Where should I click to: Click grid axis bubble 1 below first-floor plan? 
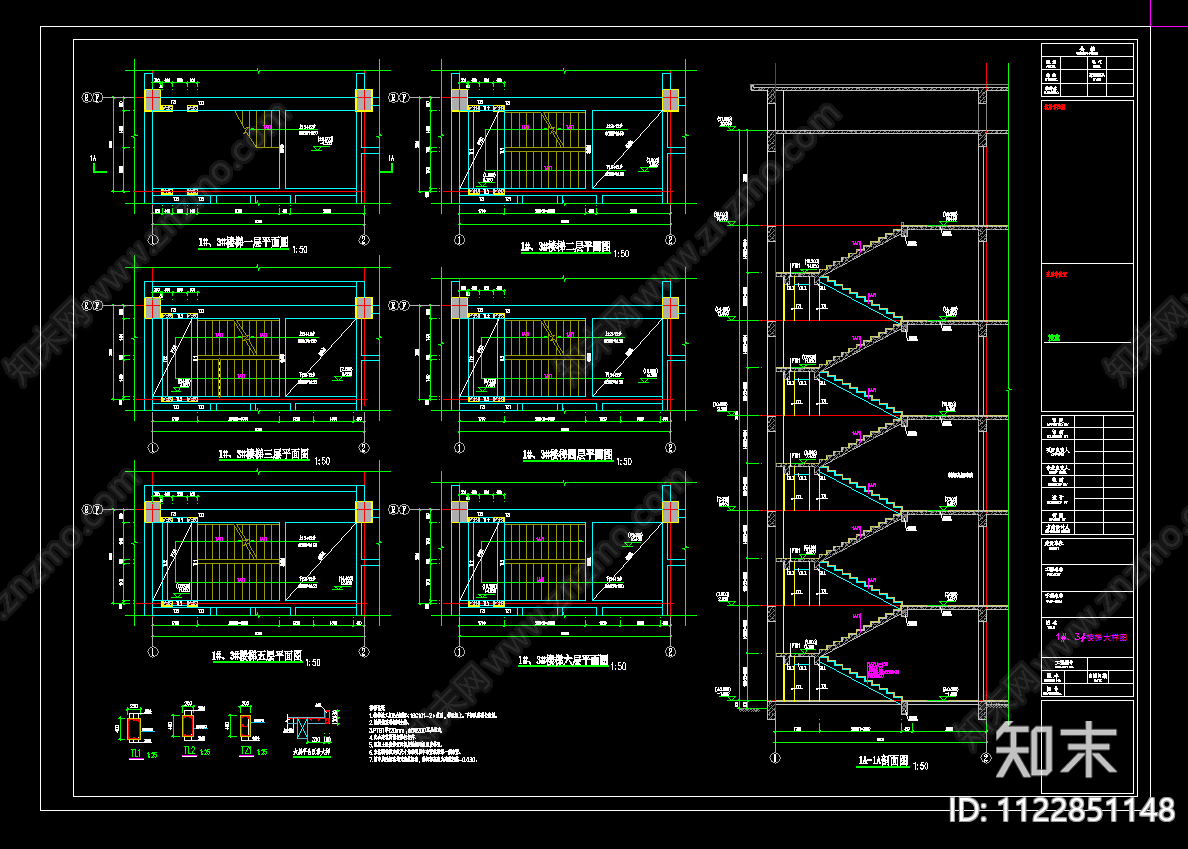pyautogui.click(x=153, y=240)
